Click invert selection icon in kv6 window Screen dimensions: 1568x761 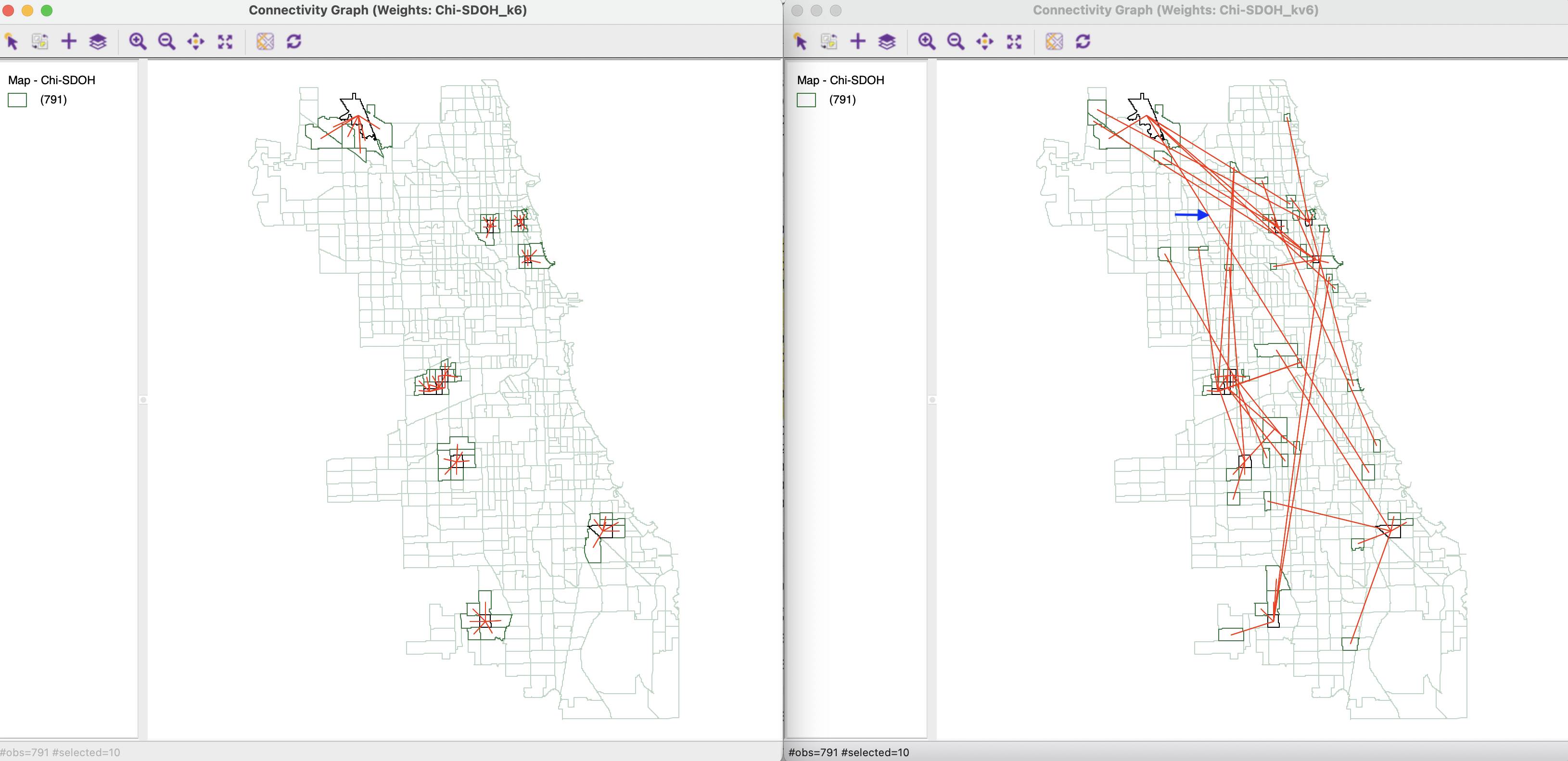click(829, 41)
